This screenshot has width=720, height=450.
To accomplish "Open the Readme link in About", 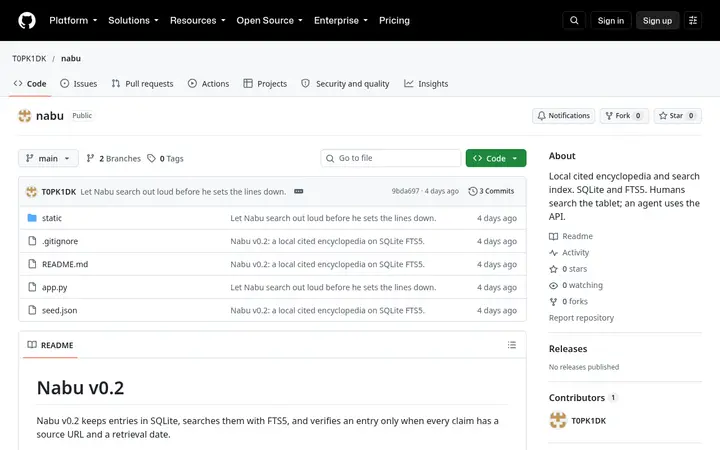I will coord(571,236).
